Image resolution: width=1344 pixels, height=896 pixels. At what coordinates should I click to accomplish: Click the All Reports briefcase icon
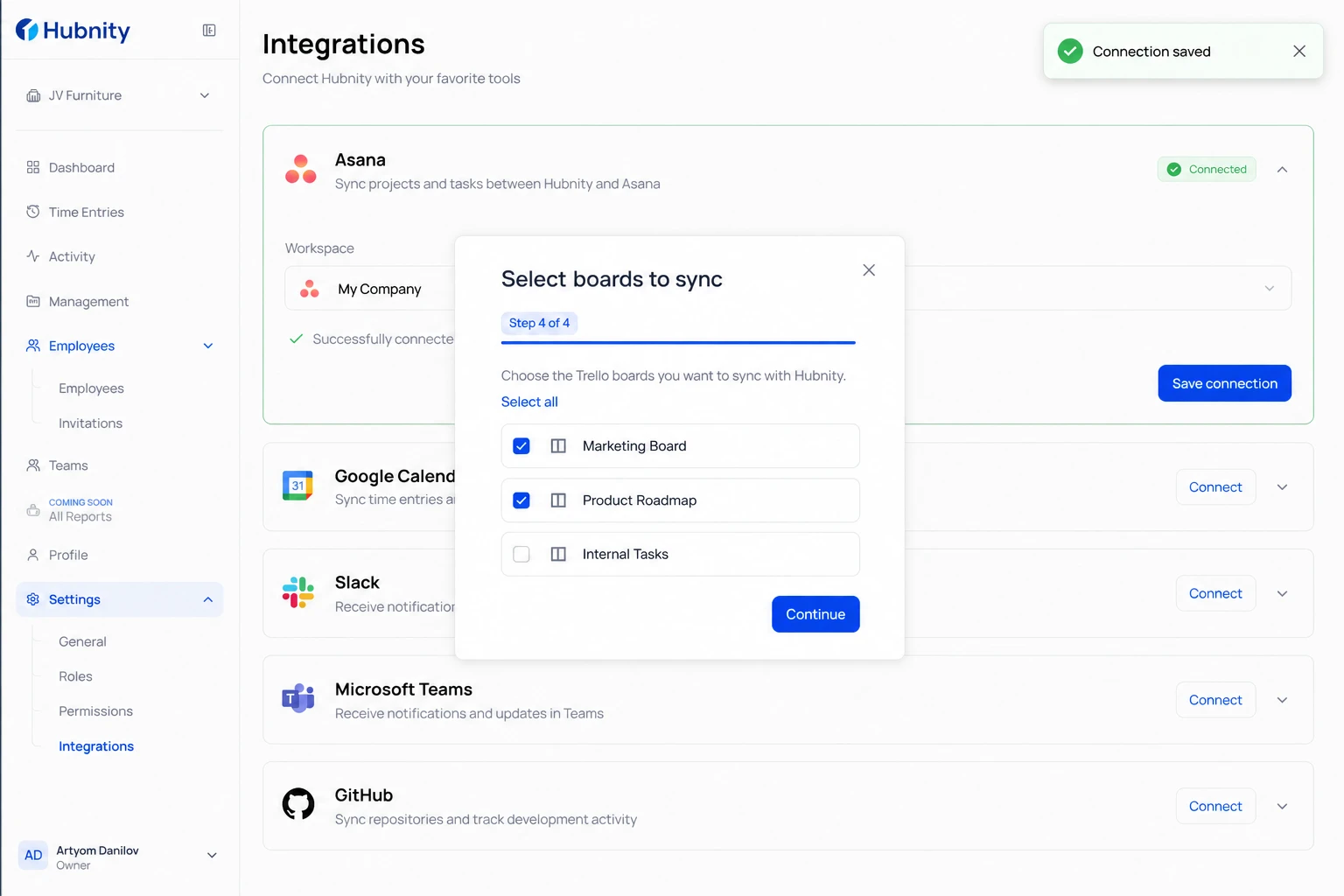coord(33,510)
